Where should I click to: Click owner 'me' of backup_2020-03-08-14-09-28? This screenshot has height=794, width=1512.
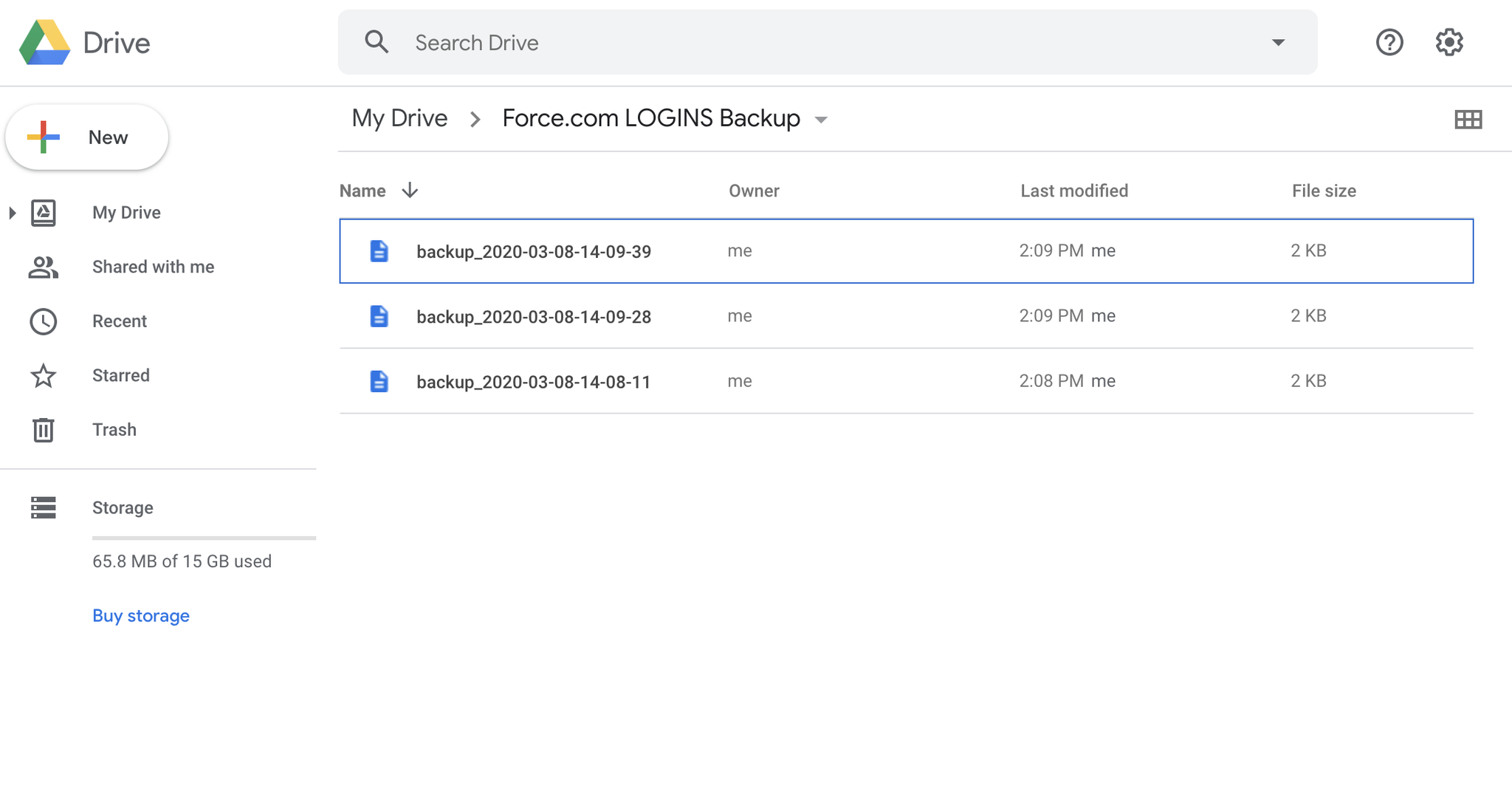pyautogui.click(x=740, y=316)
